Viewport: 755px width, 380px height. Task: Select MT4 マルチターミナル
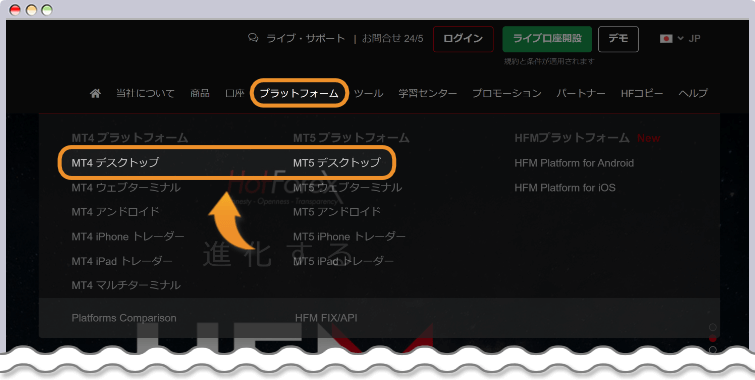click(126, 285)
